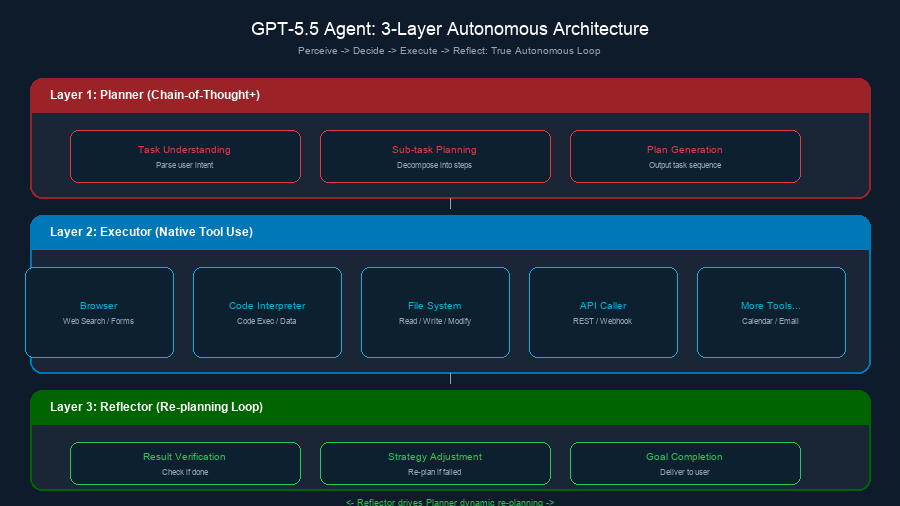Click the 'Output task sequence' text

click(685, 165)
